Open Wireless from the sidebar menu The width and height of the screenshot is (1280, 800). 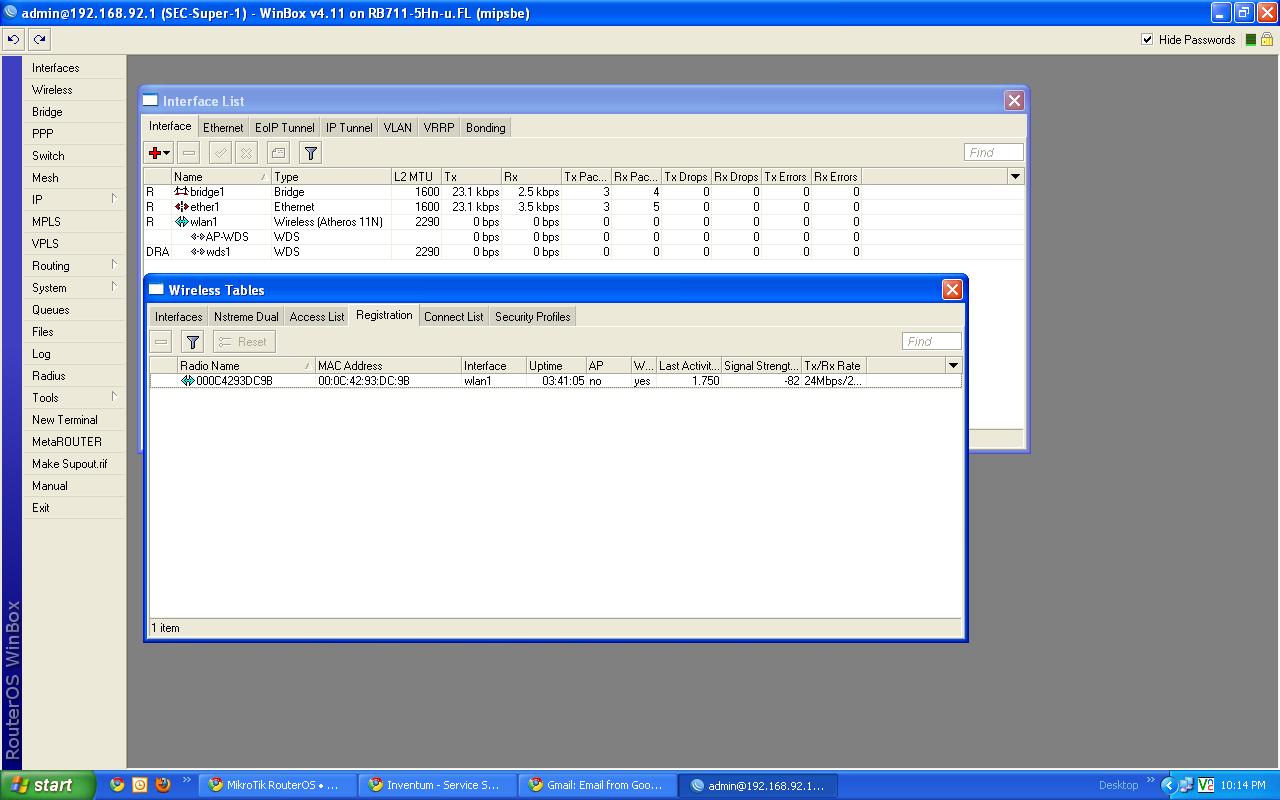coord(75,89)
